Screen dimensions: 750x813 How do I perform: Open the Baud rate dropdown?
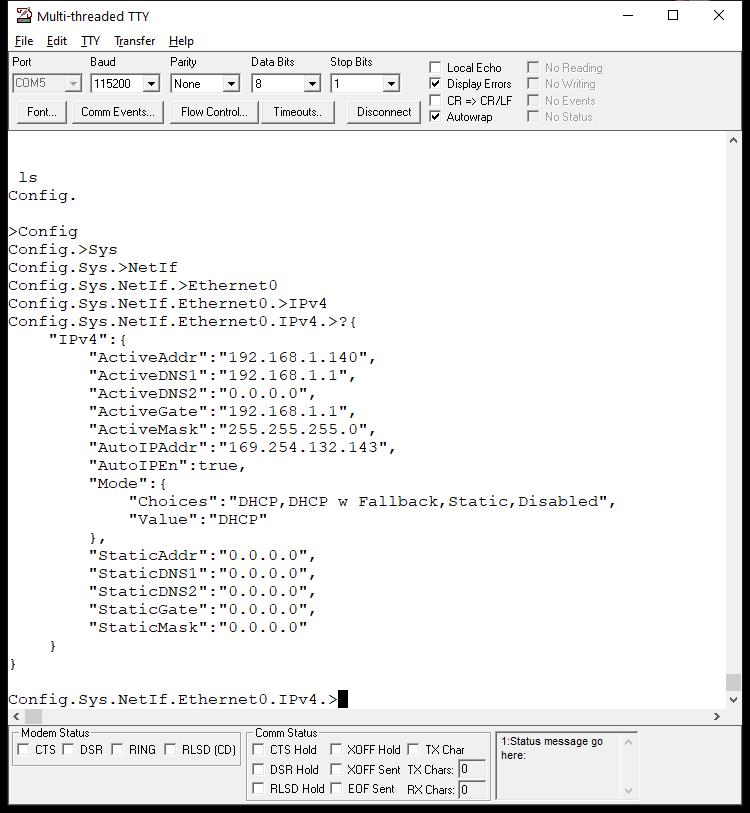pos(151,84)
